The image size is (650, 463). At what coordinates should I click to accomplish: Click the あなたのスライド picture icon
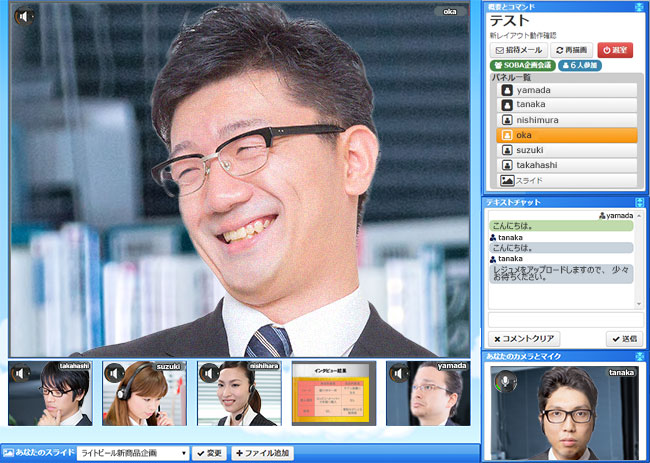[8, 453]
